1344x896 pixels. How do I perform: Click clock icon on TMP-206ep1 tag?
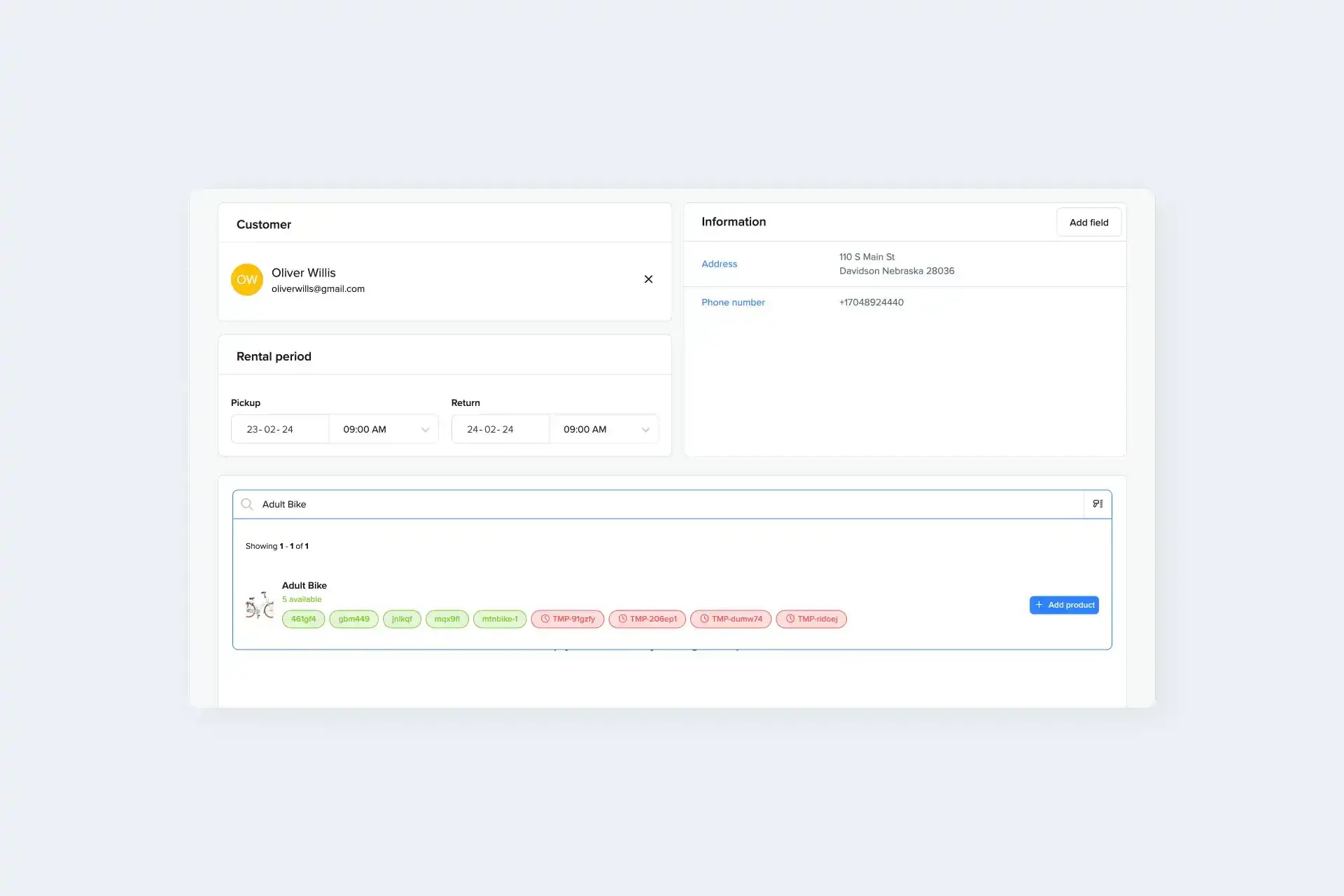(x=622, y=619)
